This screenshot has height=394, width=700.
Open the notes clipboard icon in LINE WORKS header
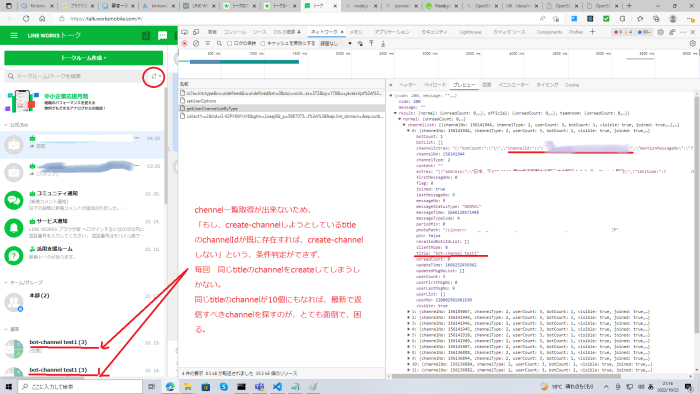click(x=146, y=36)
